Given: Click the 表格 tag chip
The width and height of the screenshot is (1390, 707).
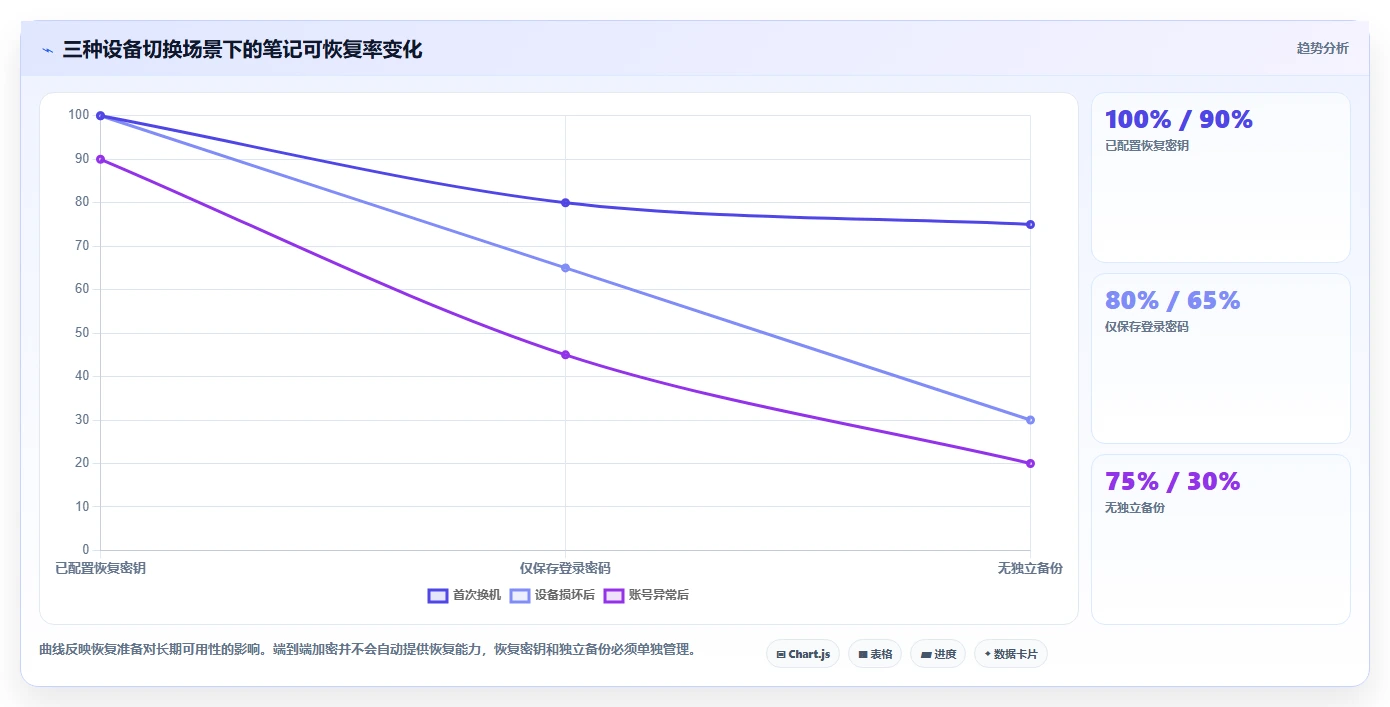Looking at the screenshot, I should pos(875,654).
